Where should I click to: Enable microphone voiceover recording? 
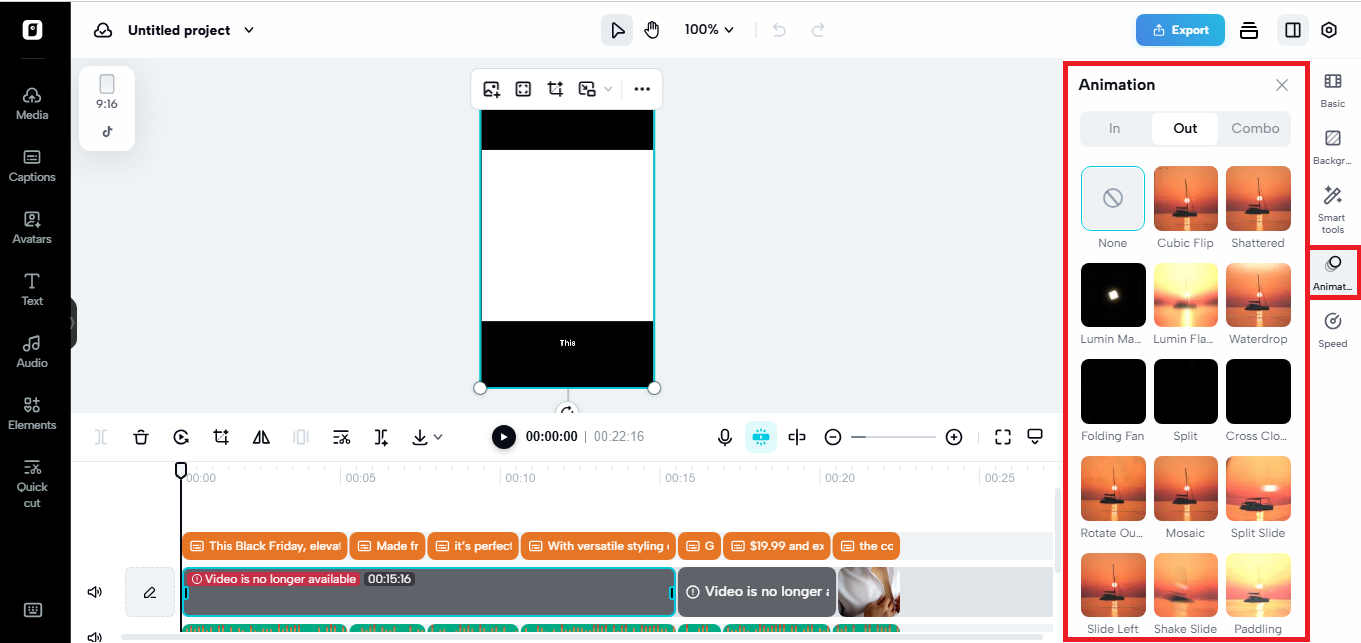tap(725, 437)
